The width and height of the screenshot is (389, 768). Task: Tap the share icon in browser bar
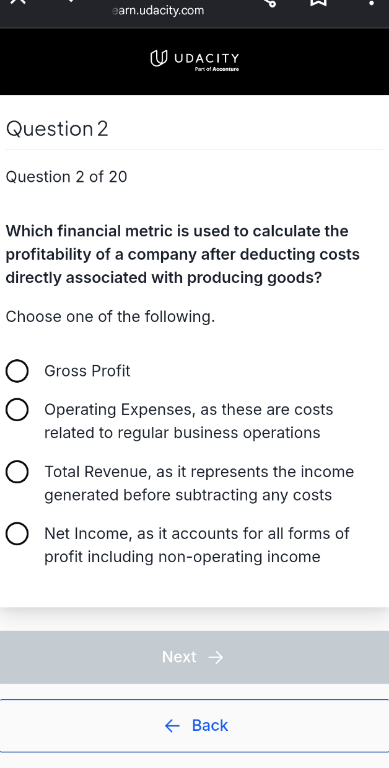tap(269, 2)
